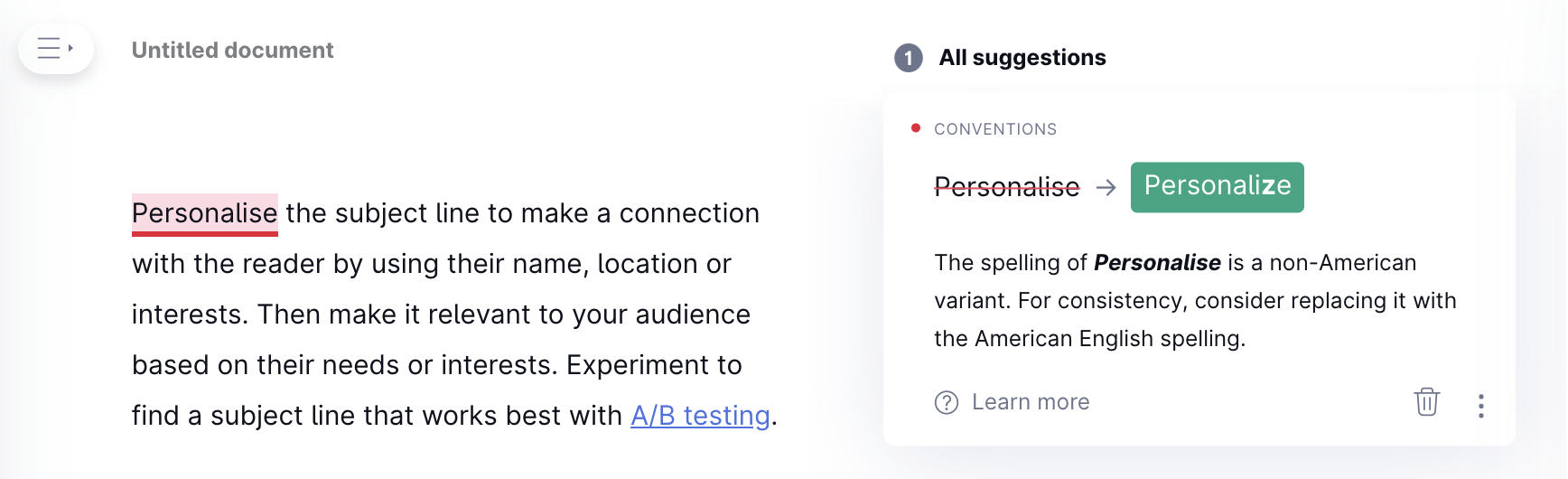
Task: Click the question mark help icon
Action: (947, 403)
